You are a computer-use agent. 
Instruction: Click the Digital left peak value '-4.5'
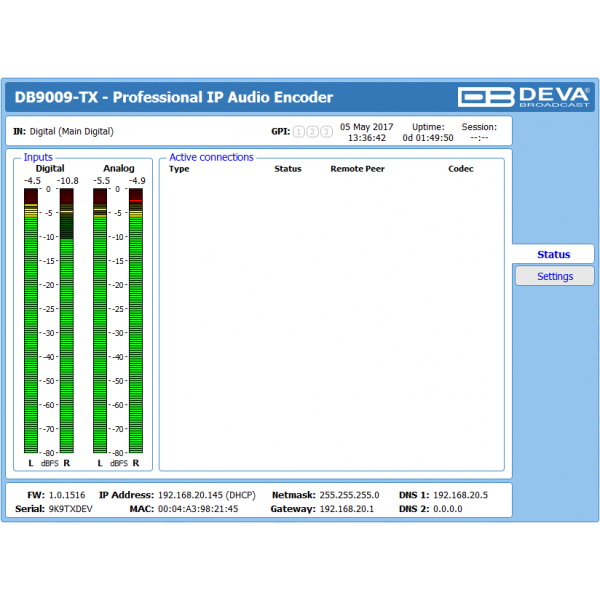tap(32, 181)
